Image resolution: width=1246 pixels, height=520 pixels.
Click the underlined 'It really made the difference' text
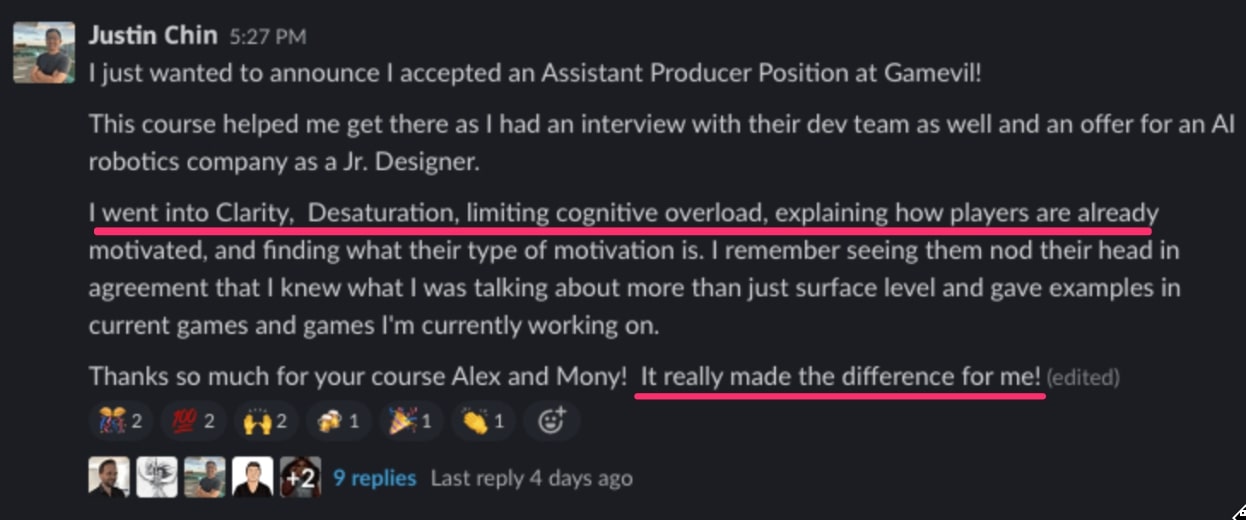(x=840, y=376)
